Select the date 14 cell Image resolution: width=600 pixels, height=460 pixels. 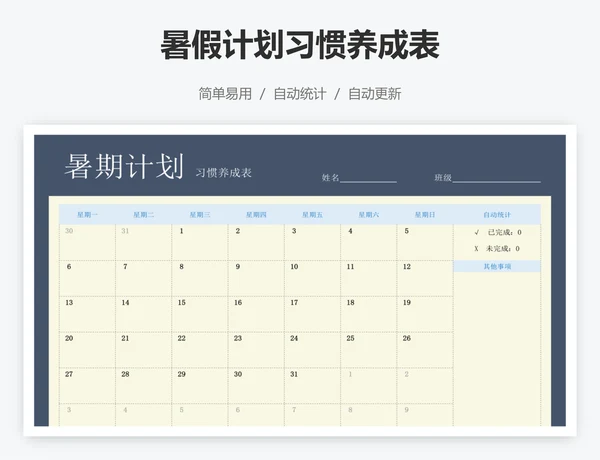pyautogui.click(x=143, y=314)
